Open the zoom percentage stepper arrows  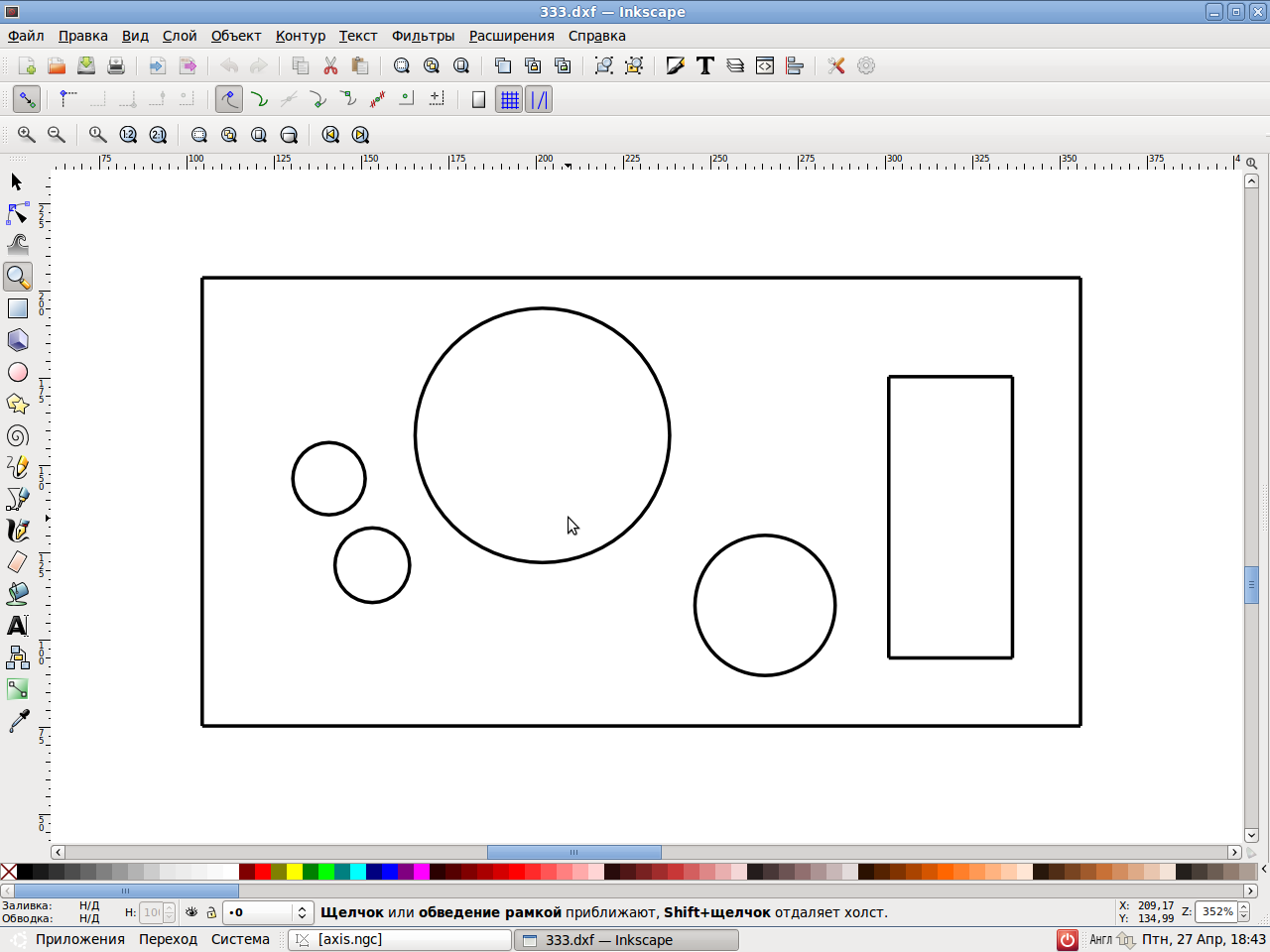(x=1244, y=911)
